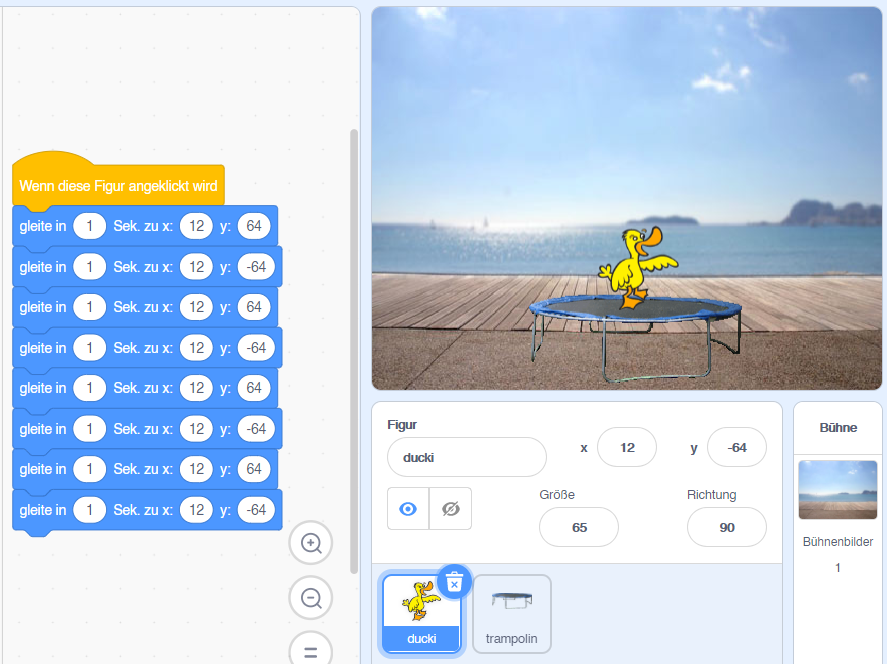Click the zoom in magnifier button
Viewport: 887px width, 664px height.
311,543
